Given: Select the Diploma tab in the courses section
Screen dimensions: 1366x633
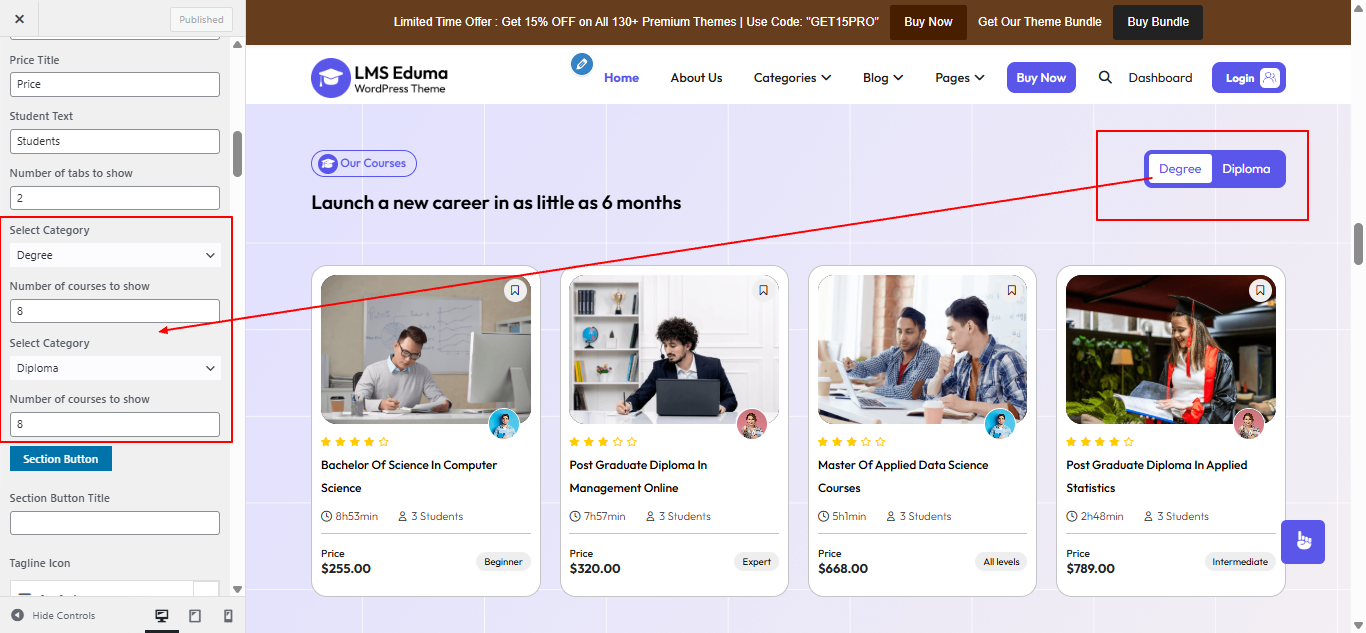Looking at the screenshot, I should tap(1247, 169).
